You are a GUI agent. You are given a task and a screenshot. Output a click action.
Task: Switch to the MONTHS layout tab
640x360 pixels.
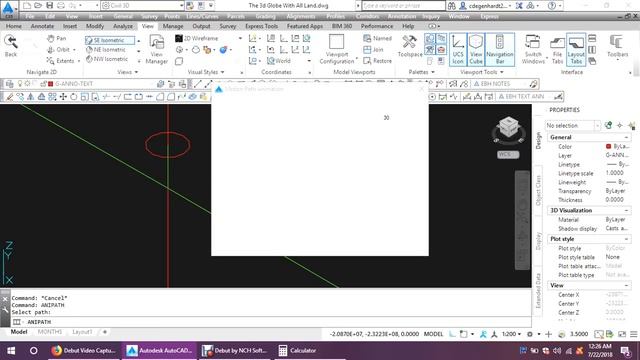[x=50, y=332]
